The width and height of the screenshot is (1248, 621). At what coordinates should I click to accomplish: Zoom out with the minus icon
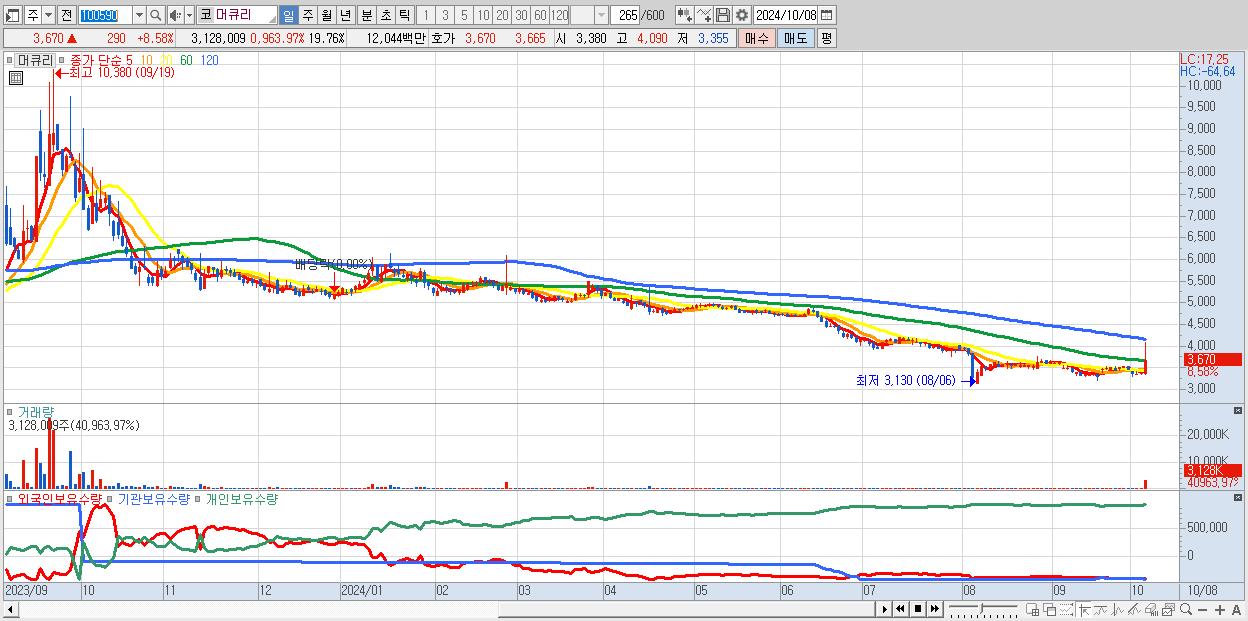tap(1203, 609)
